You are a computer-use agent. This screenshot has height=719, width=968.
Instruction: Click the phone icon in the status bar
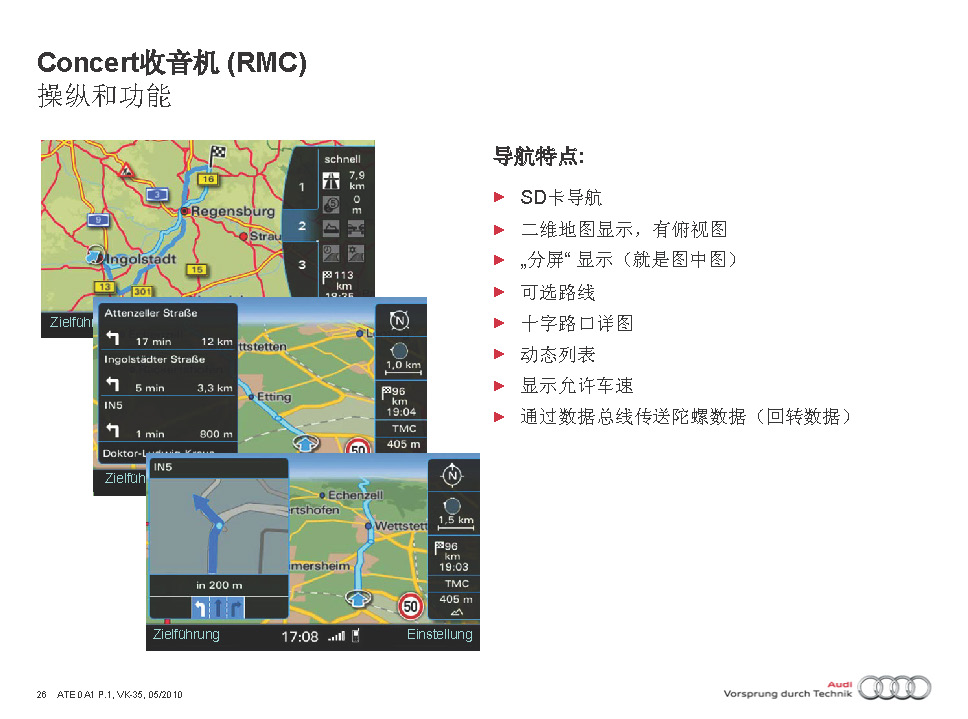click(x=356, y=635)
